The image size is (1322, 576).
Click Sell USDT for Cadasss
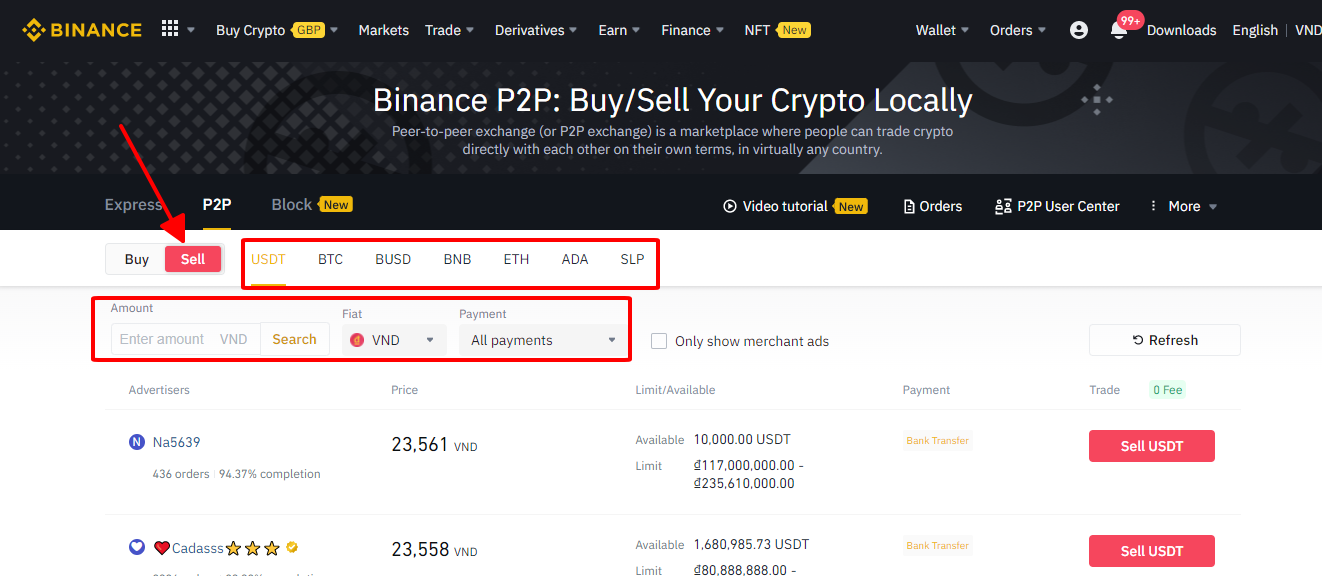(x=1152, y=551)
